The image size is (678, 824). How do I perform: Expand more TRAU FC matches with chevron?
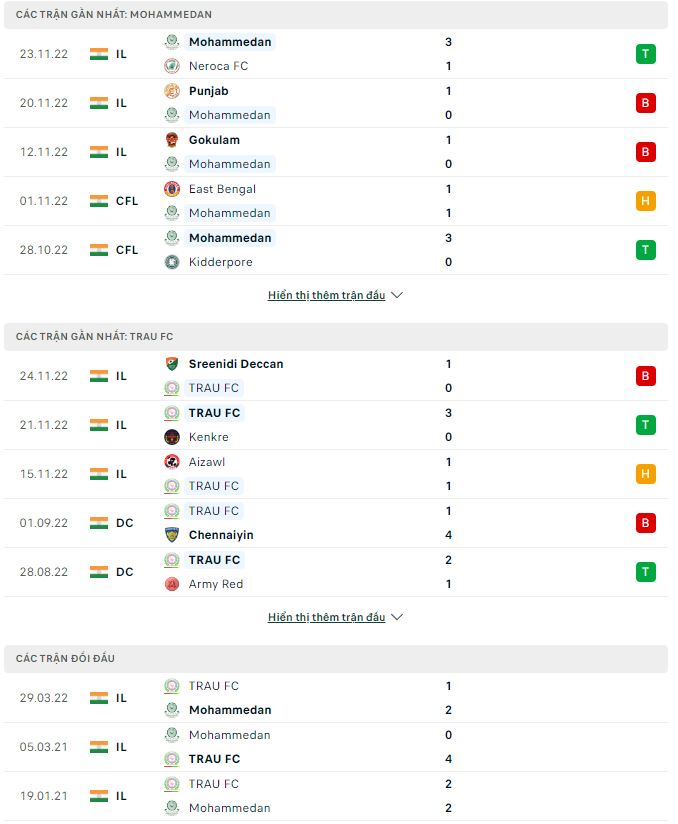397,618
